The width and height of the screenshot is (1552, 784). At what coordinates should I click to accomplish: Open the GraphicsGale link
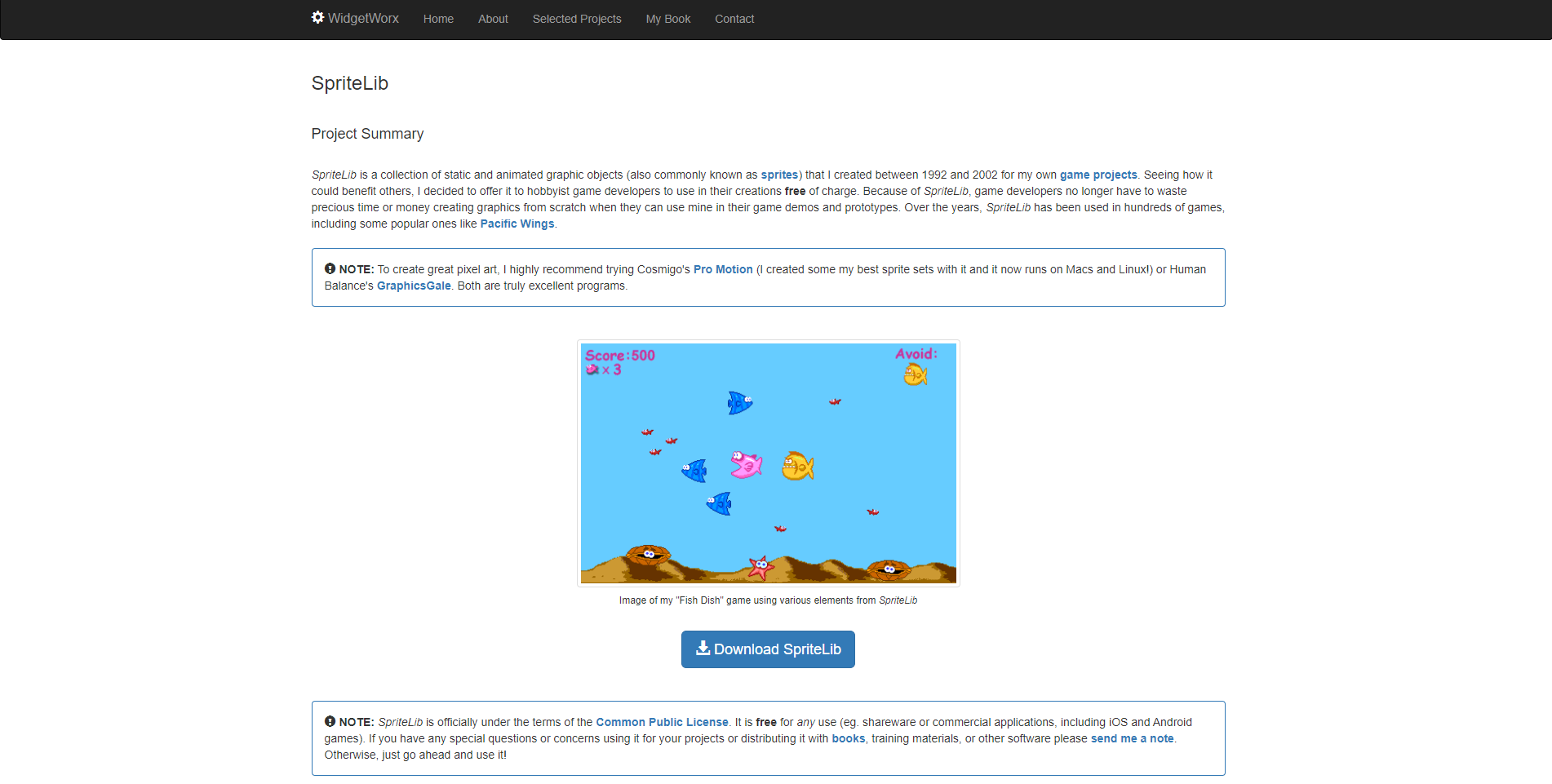[x=414, y=286]
